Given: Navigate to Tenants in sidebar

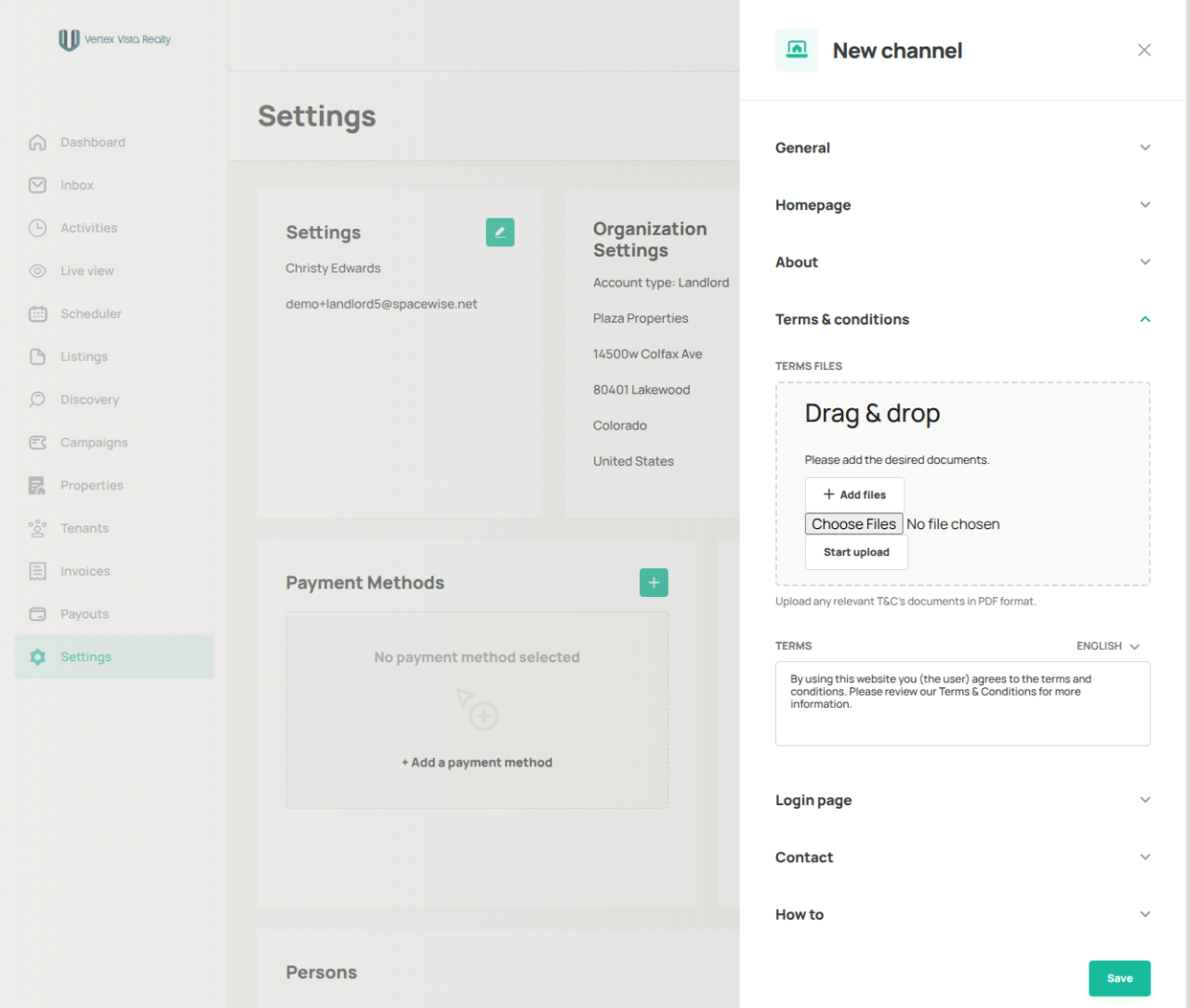Looking at the screenshot, I should click(x=113, y=528).
